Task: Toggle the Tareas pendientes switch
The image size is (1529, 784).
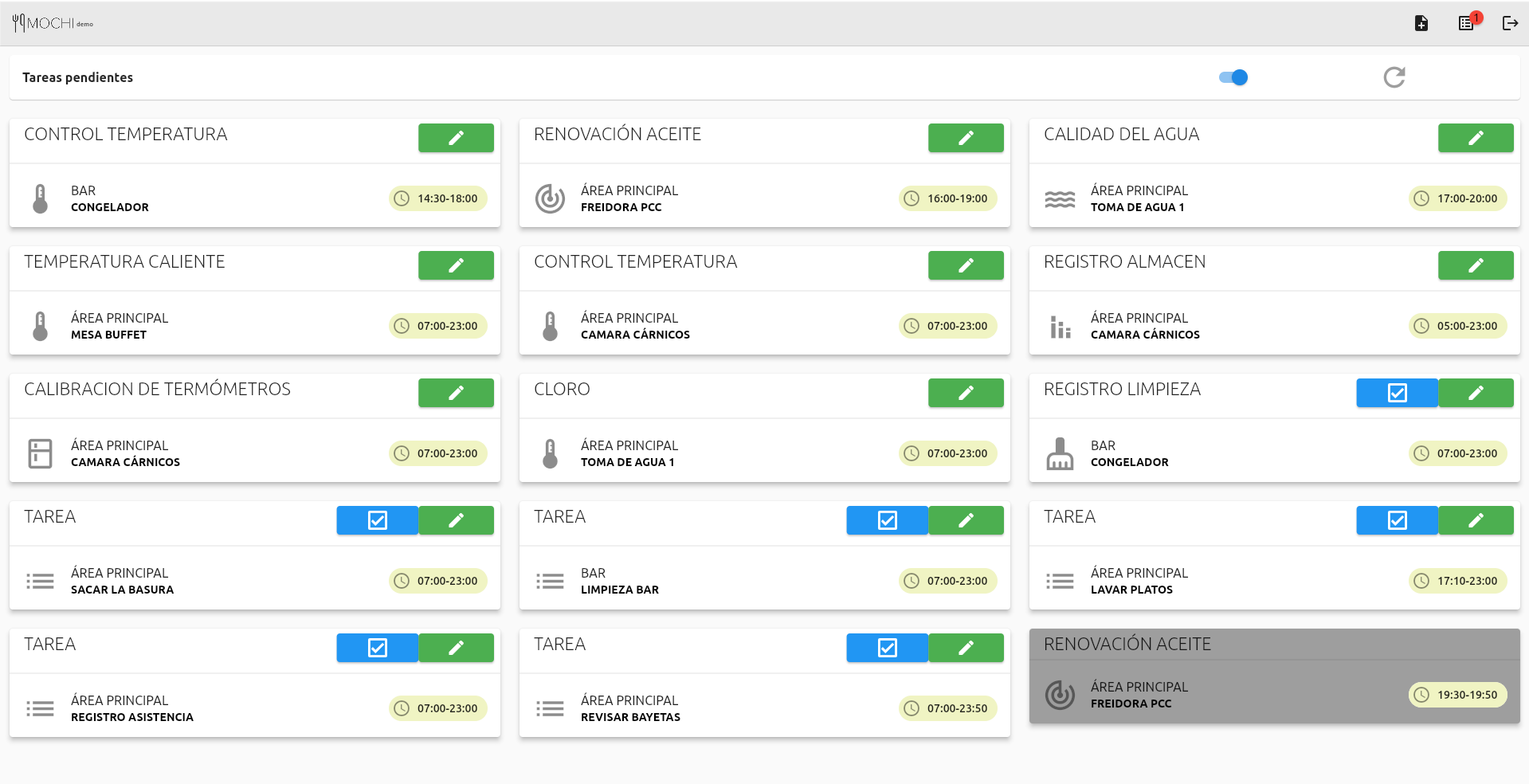Action: 1233,77
